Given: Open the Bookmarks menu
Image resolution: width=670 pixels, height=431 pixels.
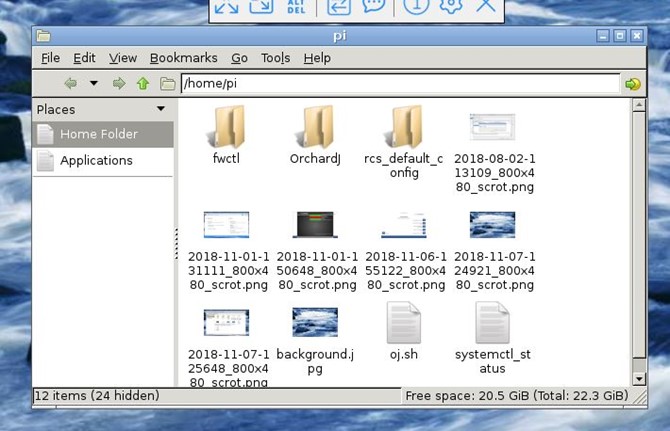Looking at the screenshot, I should pyautogui.click(x=184, y=58).
